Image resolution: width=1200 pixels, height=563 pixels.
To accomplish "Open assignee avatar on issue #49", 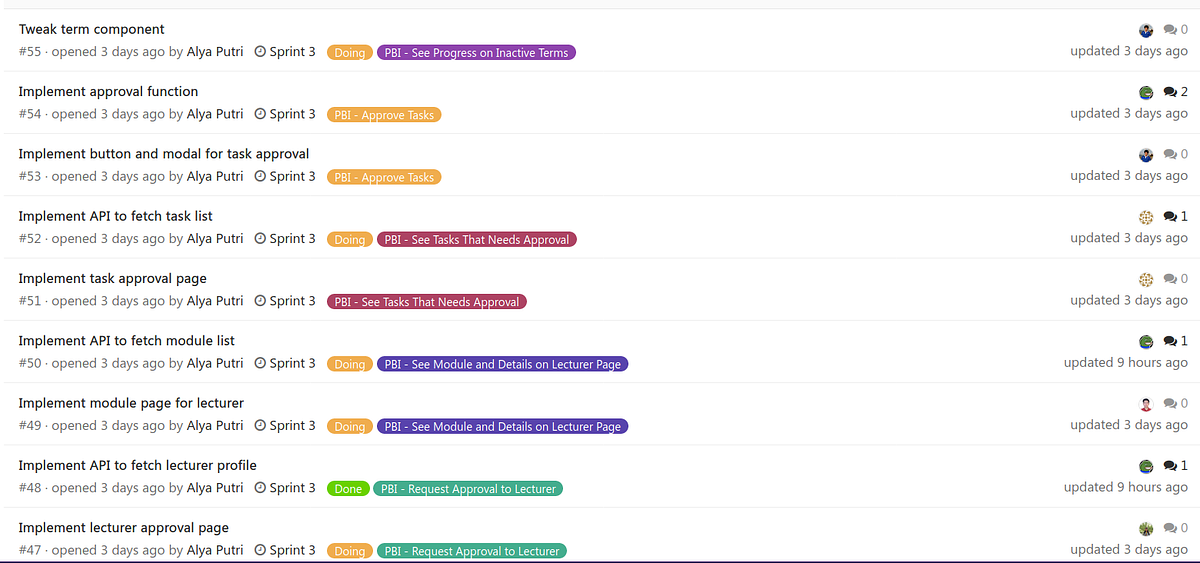I will point(1146,404).
